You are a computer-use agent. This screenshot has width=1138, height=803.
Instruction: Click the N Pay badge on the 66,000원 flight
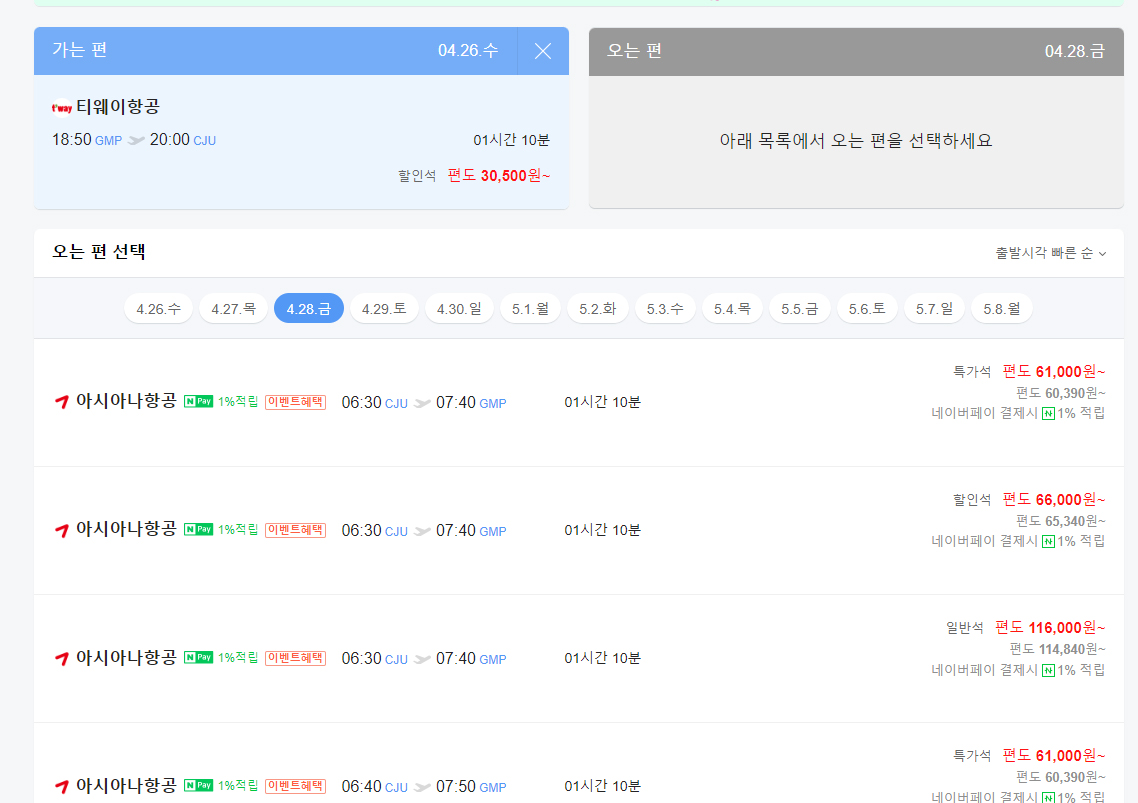click(x=198, y=529)
